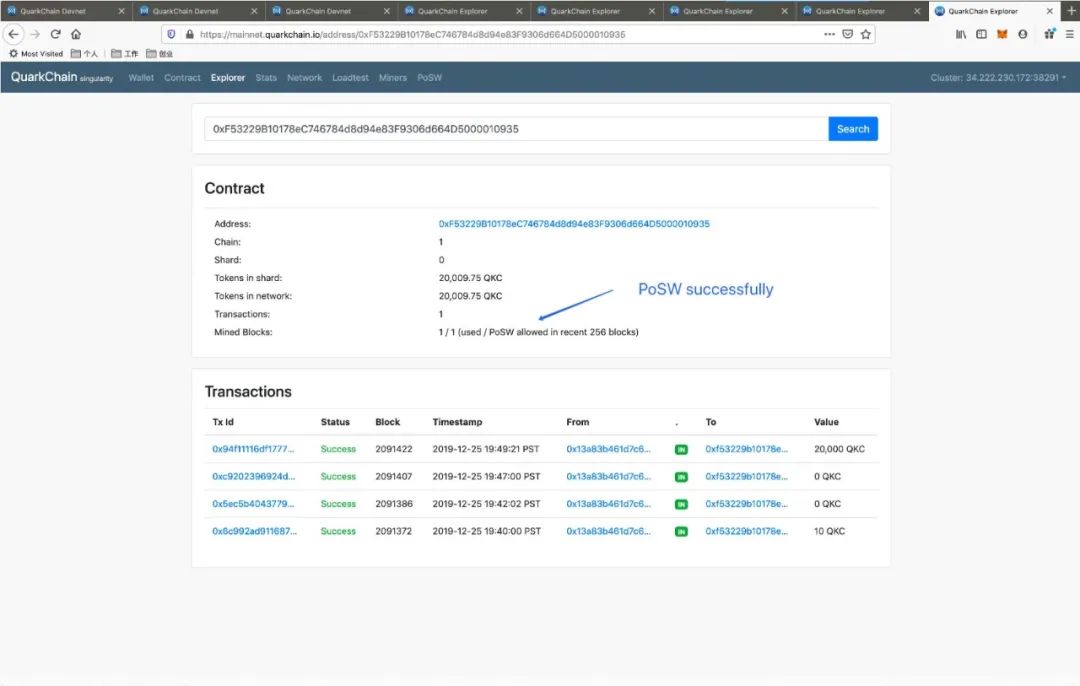Open the 个人 bookmarks folder
The image size is (1080, 686).
[x=84, y=54]
